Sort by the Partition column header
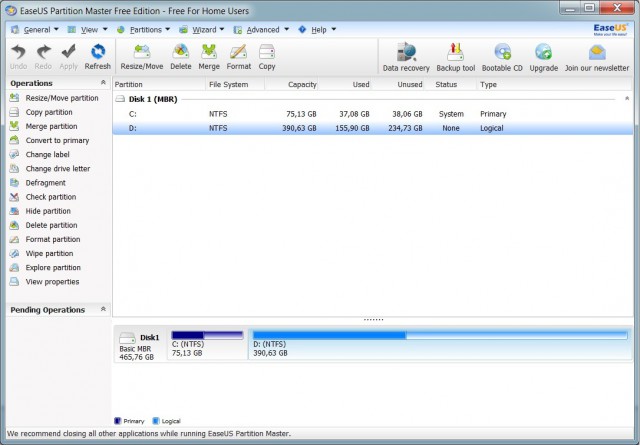 click(159, 85)
